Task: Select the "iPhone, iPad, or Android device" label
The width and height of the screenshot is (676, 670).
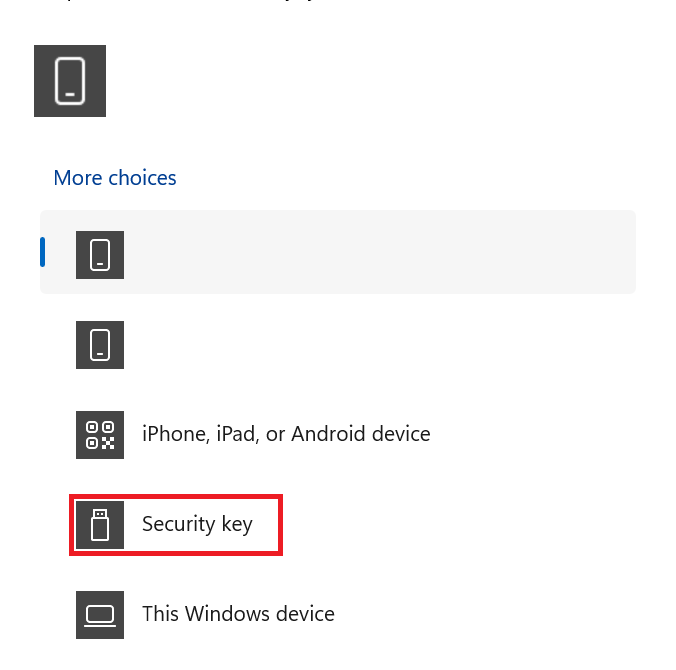Action: [286, 434]
